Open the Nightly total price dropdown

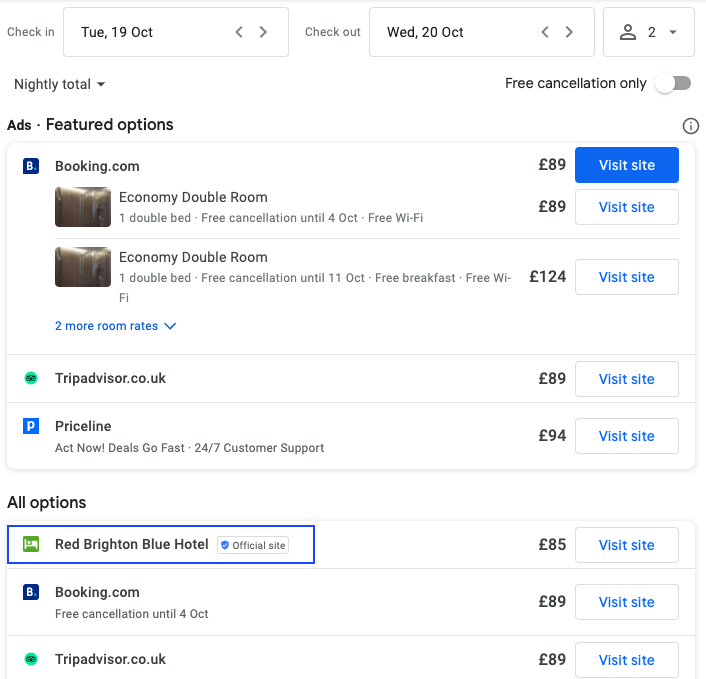coord(60,85)
